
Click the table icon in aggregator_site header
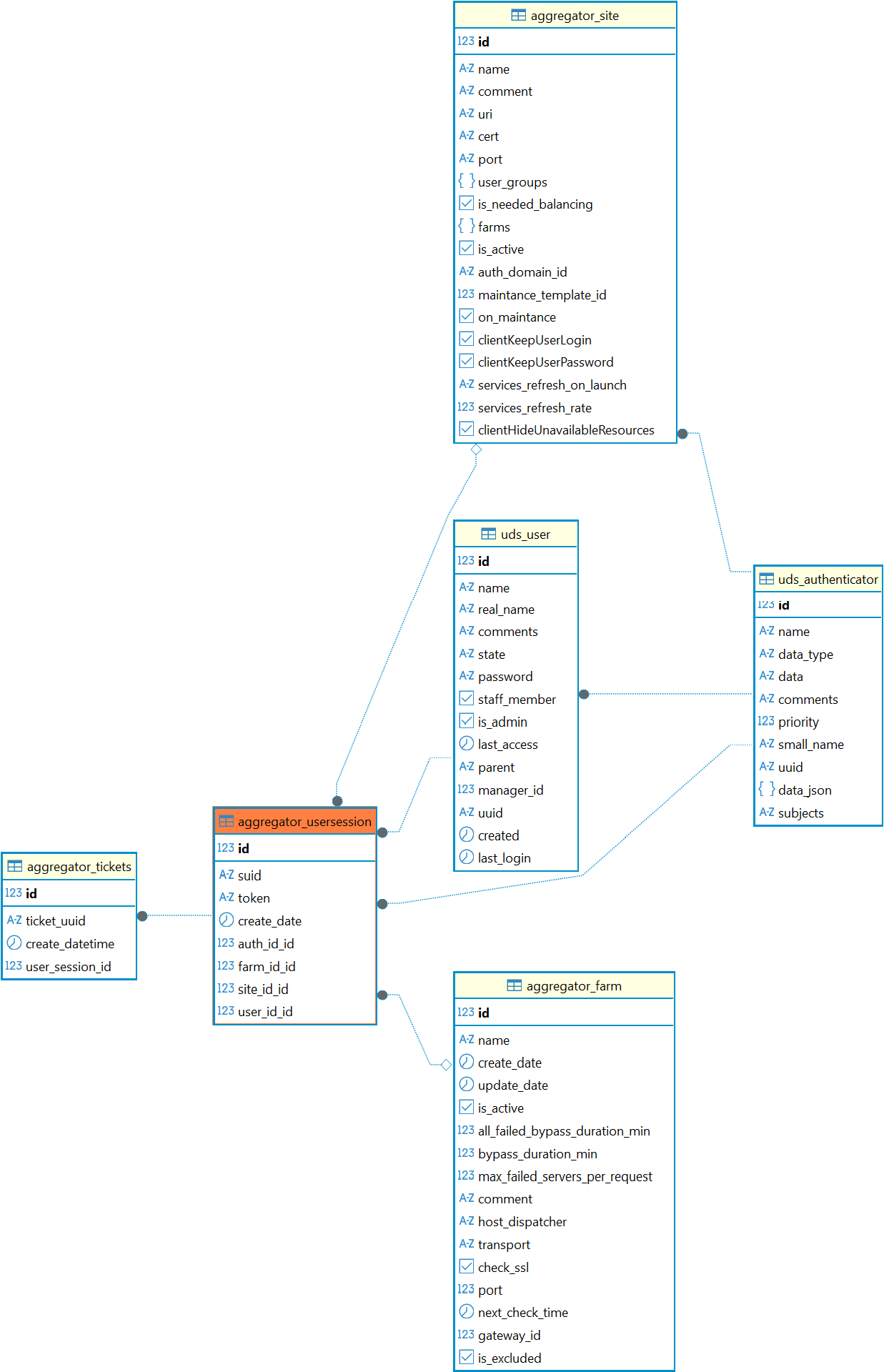coord(518,16)
